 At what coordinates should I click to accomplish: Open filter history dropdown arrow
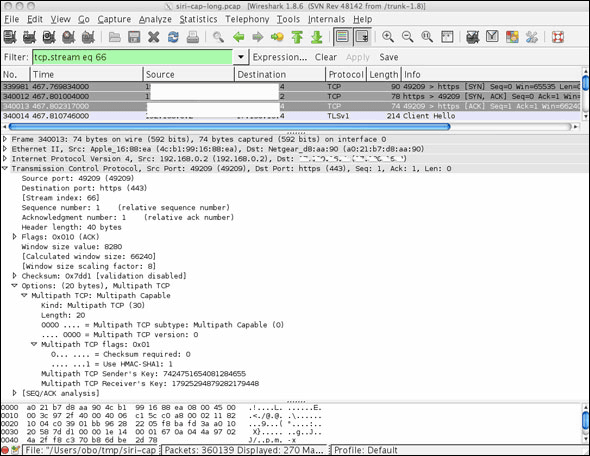pyautogui.click(x=240, y=57)
